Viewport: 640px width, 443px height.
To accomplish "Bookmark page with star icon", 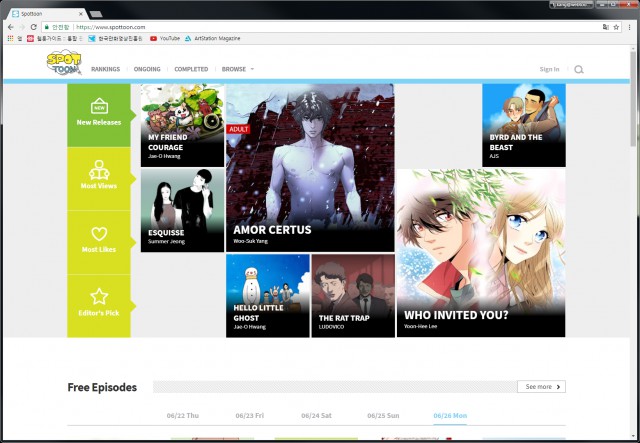I will click(616, 27).
